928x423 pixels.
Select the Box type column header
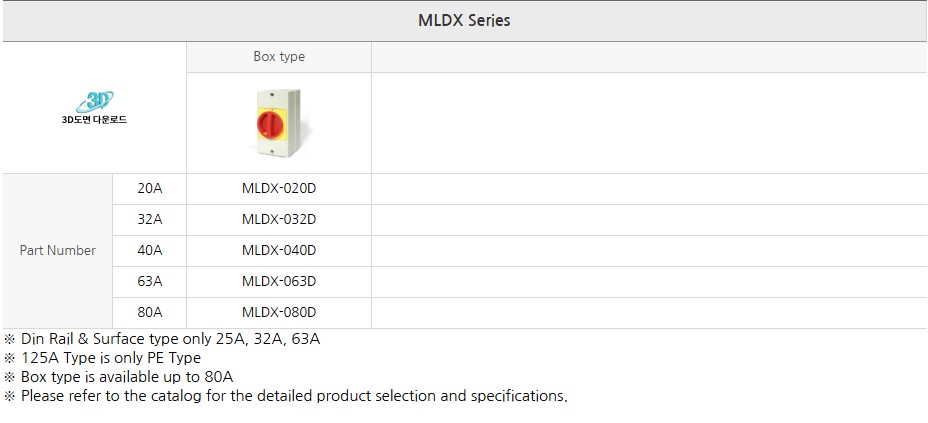279,57
